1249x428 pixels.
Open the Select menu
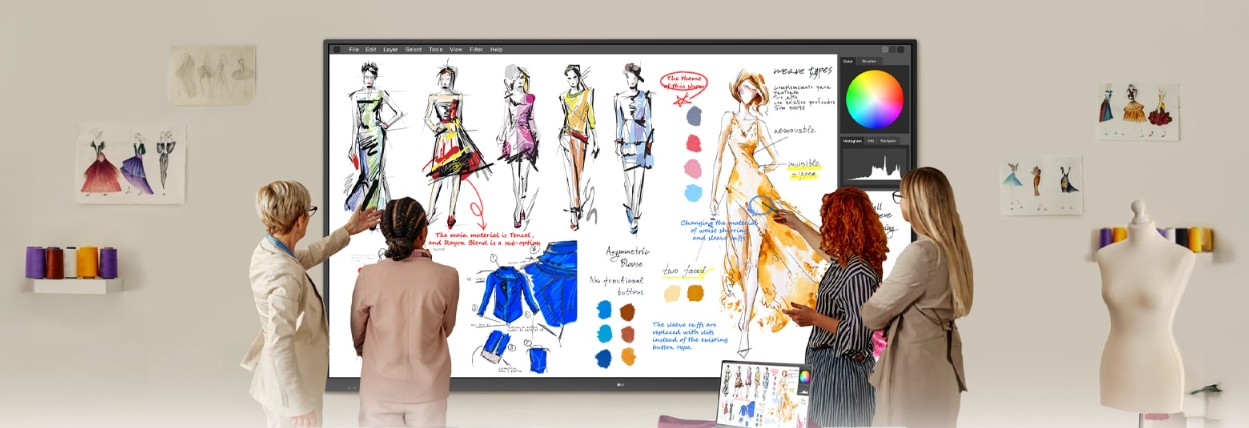pos(413,49)
